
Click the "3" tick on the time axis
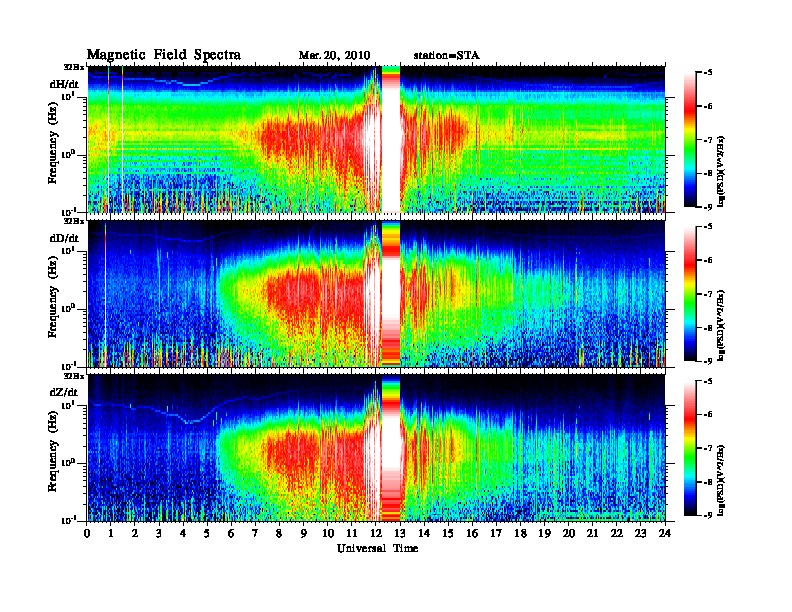click(159, 533)
